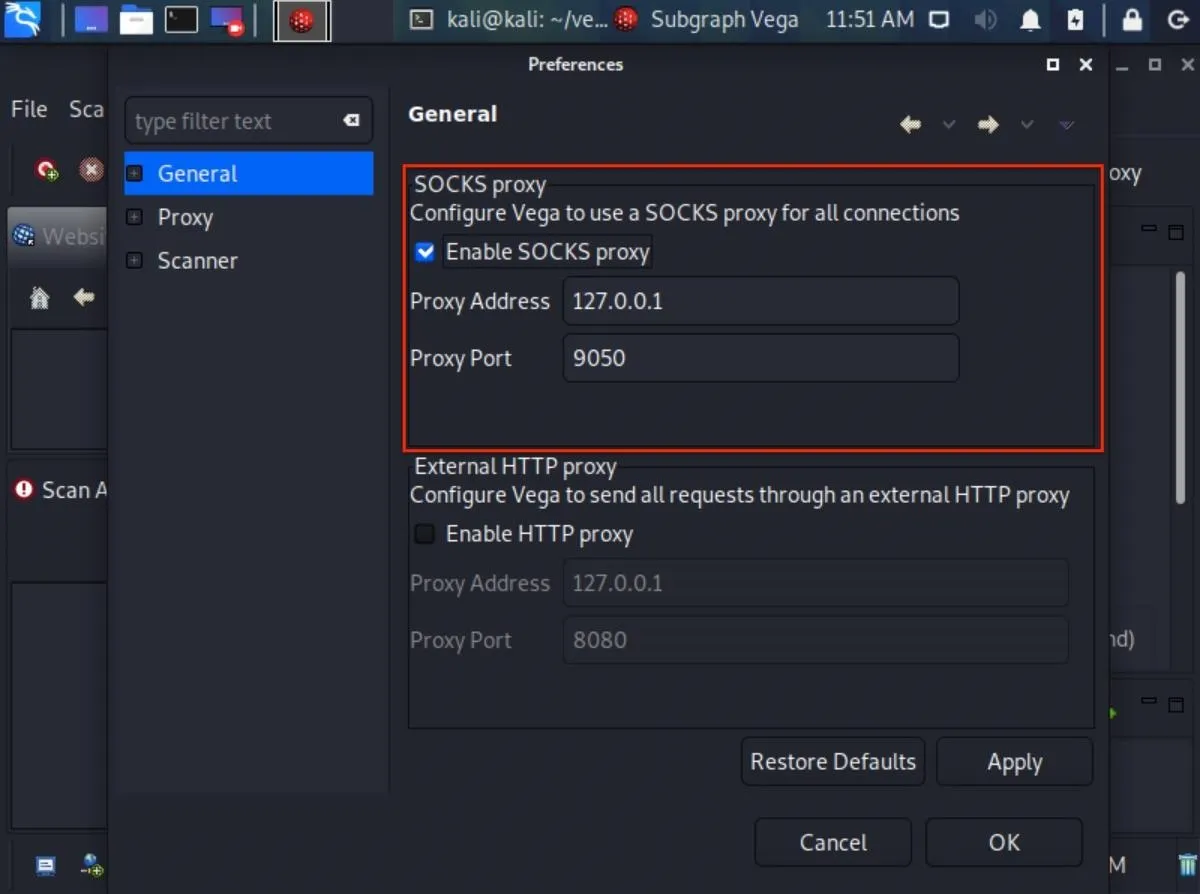
Task: Click the home icon in Website View
Action: (x=40, y=297)
